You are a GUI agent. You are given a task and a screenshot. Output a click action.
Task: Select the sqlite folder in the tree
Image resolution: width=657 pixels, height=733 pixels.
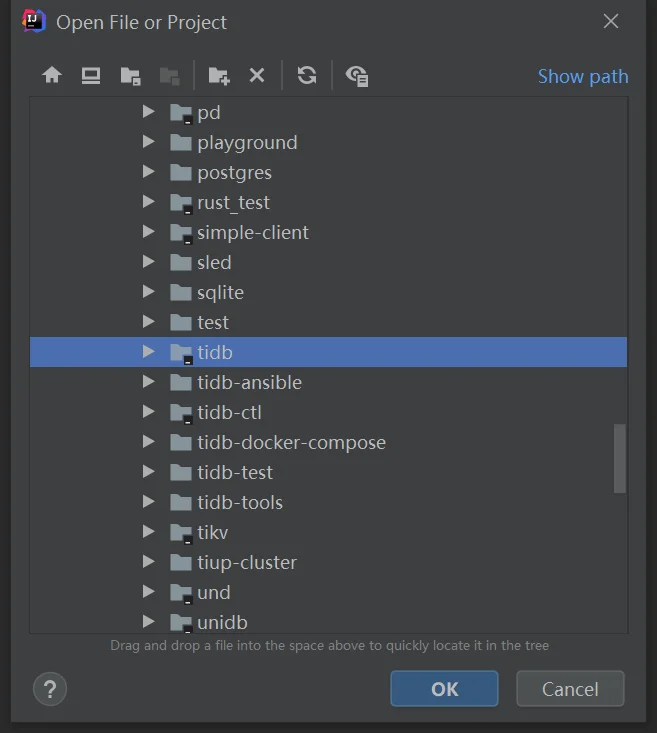coord(220,292)
